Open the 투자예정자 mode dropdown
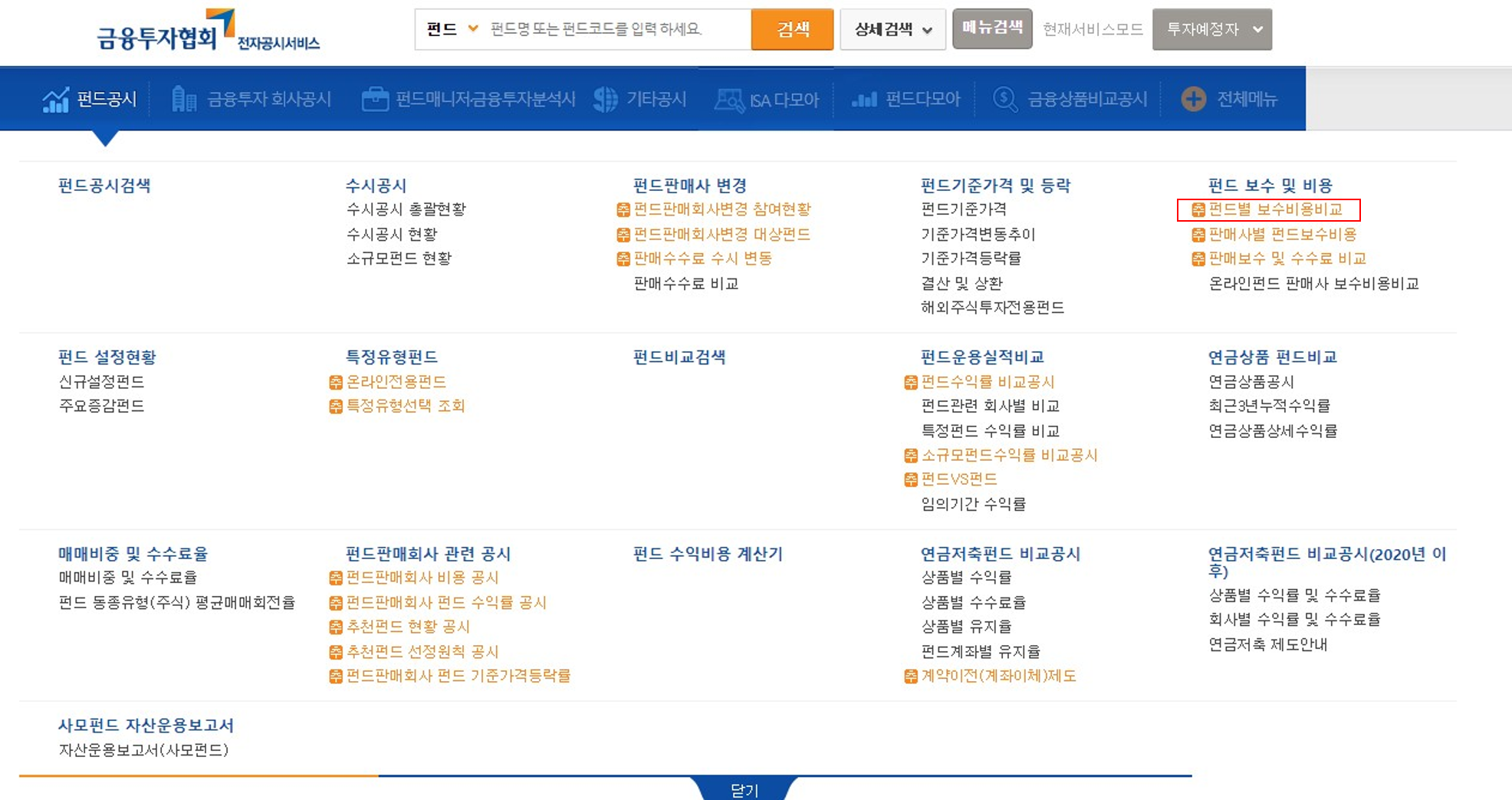Screen dimensions: 1512x800 (1211, 29)
